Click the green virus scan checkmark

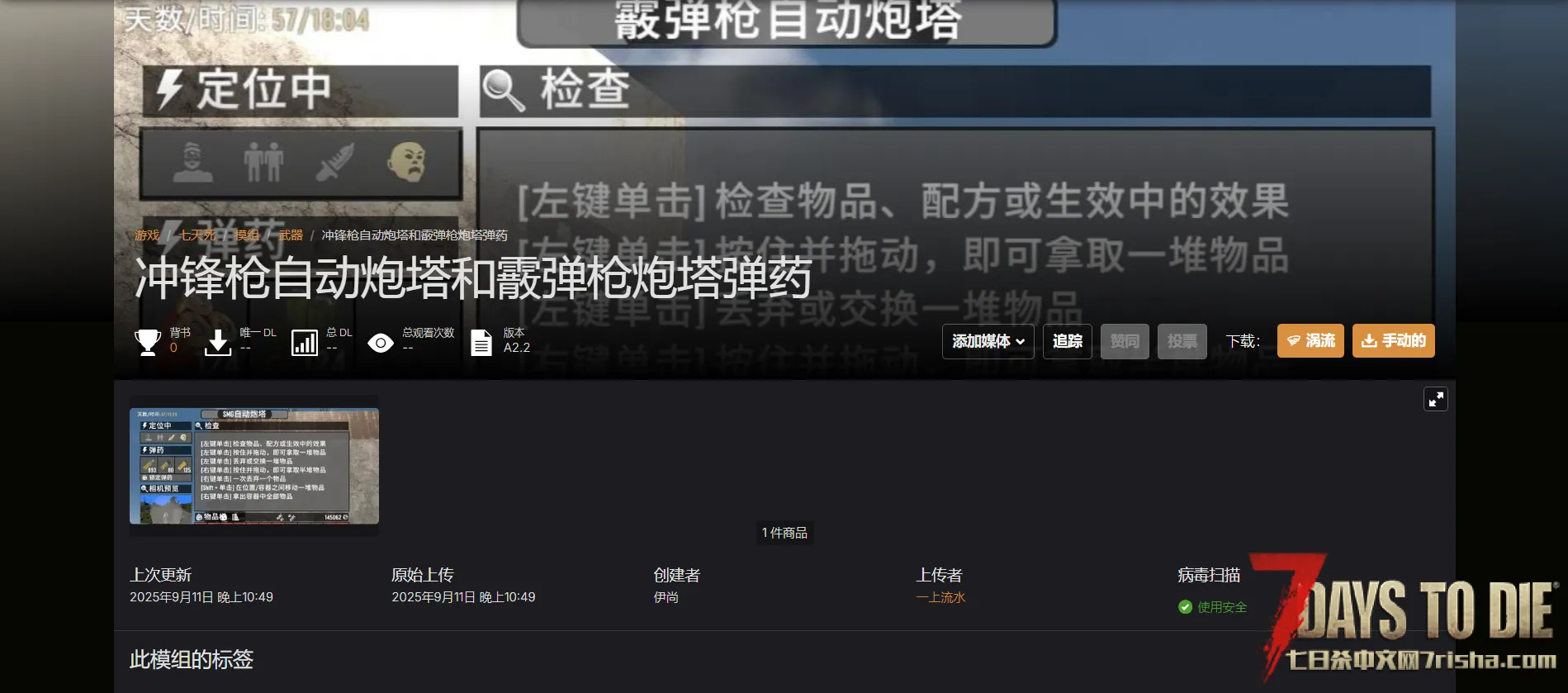tap(1185, 607)
